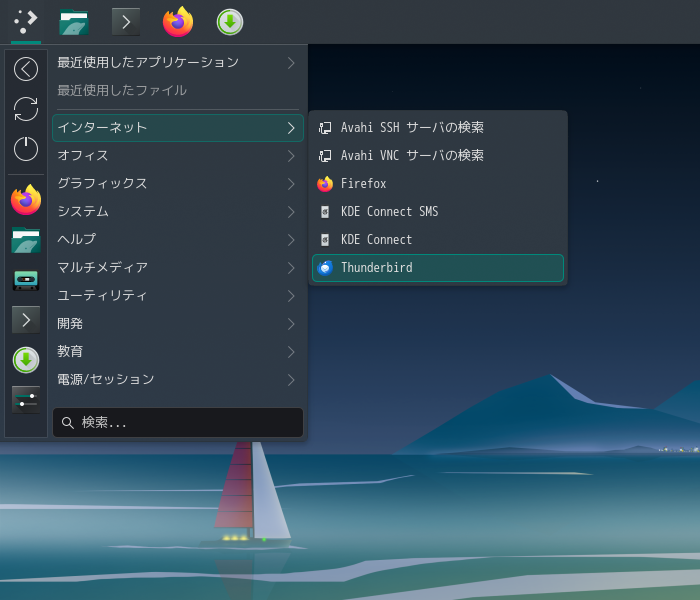Open the application launcher in the panel
Screen dimensions: 700x600
[25, 22]
